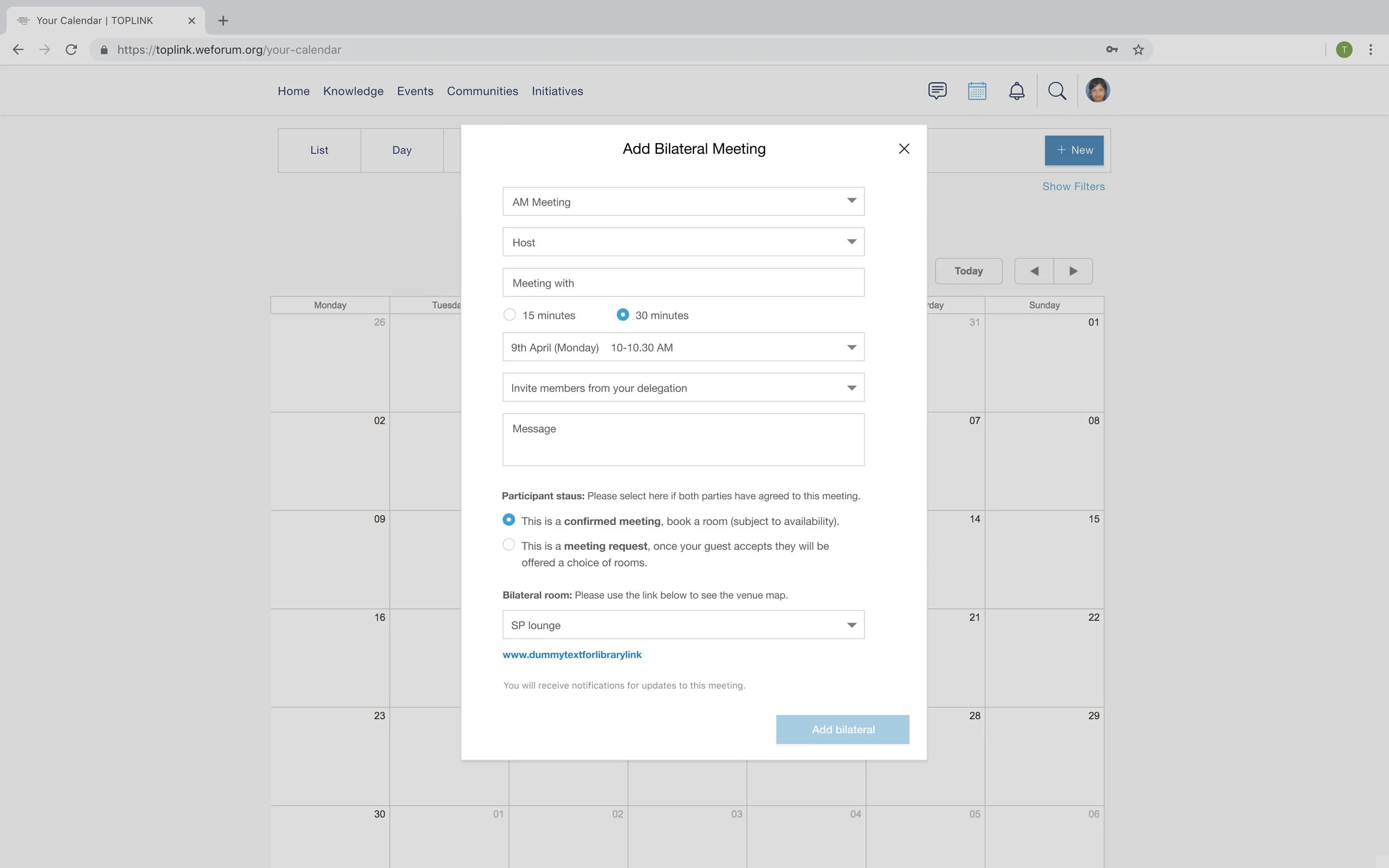Open the Communities menu item
Image resolution: width=1389 pixels, height=868 pixels.
click(482, 91)
